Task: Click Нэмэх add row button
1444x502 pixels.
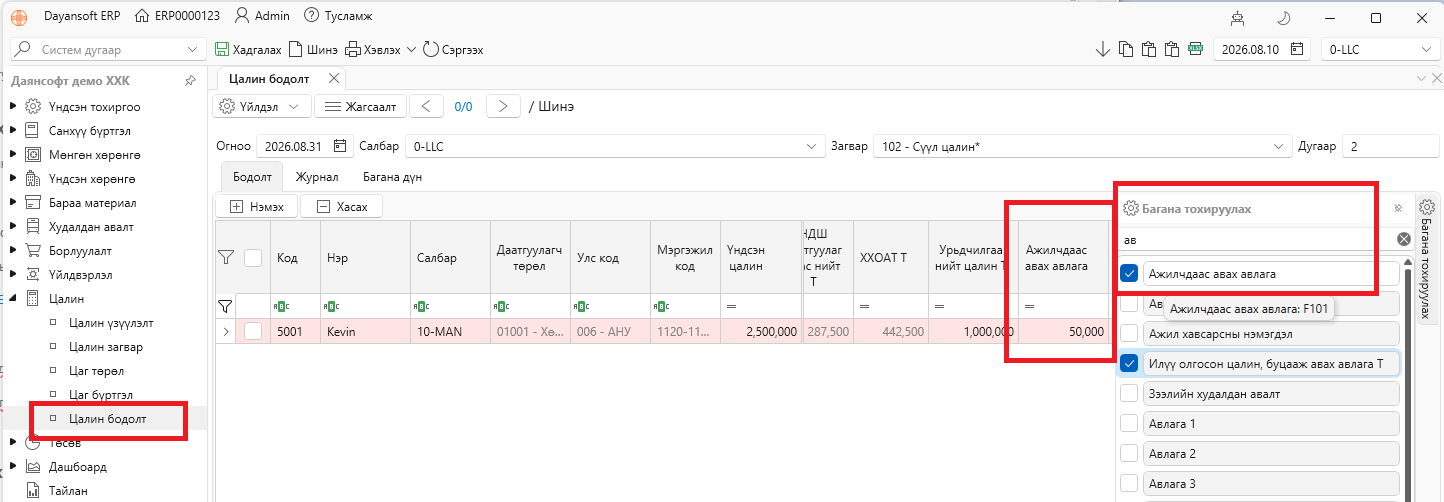Action: pyautogui.click(x=257, y=207)
